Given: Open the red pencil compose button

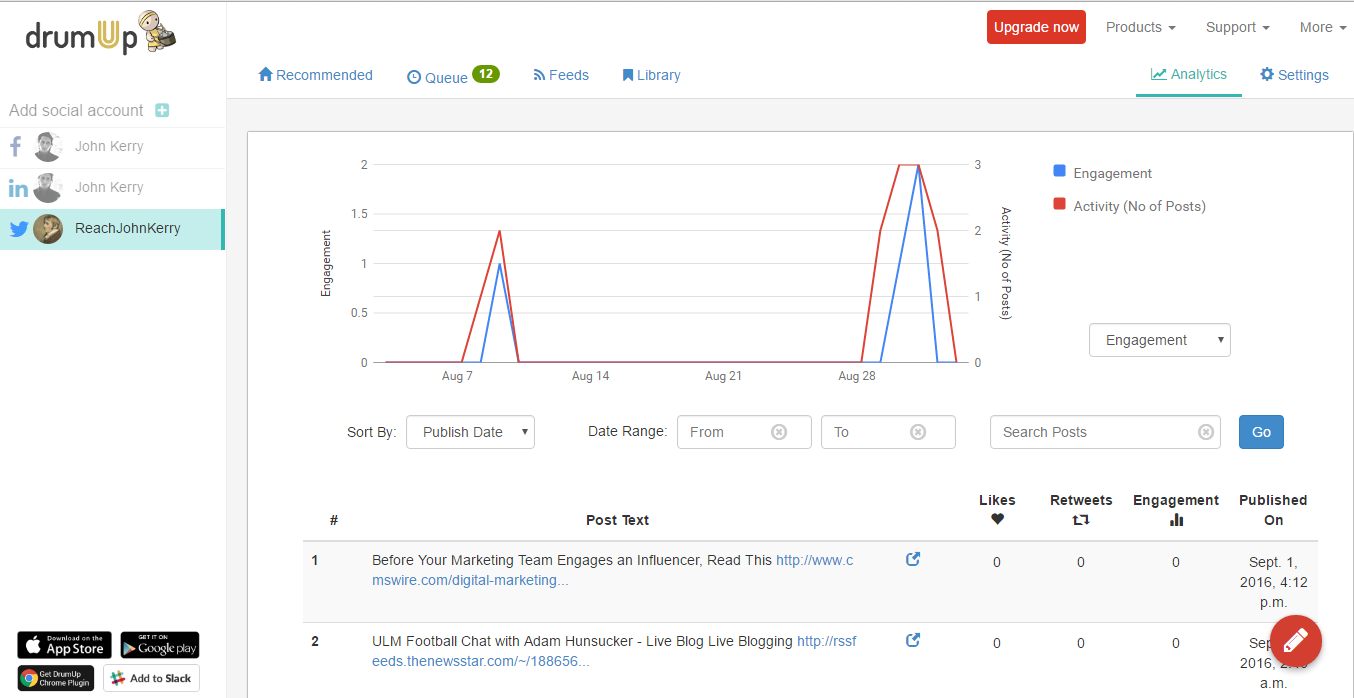Looking at the screenshot, I should point(1295,641).
